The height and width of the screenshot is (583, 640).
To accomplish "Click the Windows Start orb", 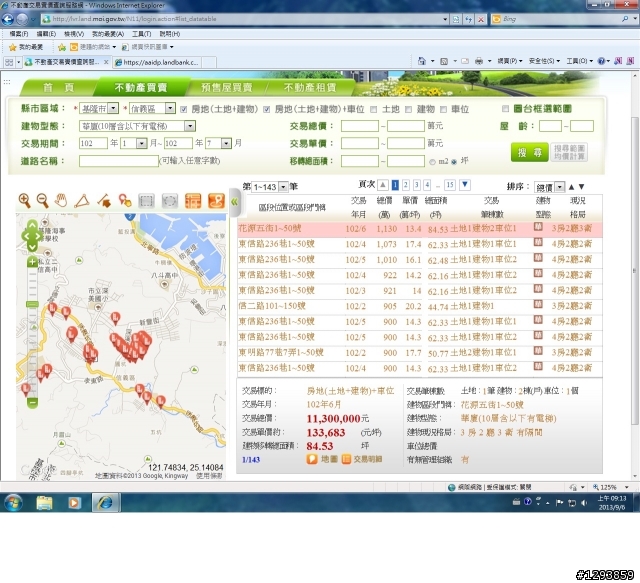I will (13, 503).
